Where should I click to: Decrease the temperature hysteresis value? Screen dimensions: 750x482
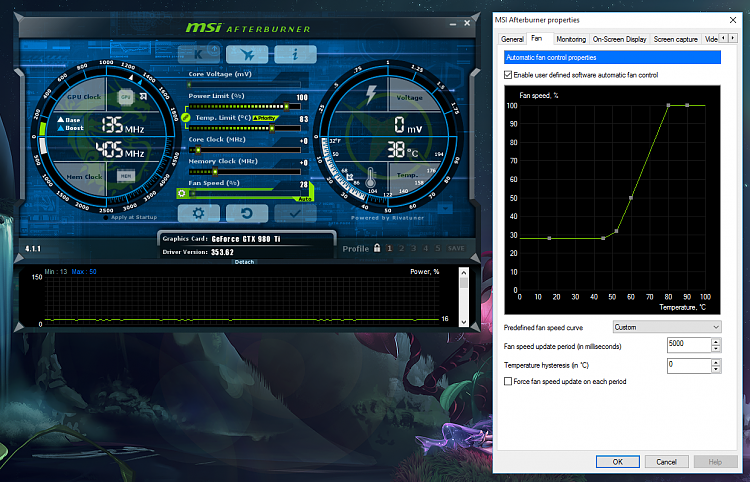716,369
